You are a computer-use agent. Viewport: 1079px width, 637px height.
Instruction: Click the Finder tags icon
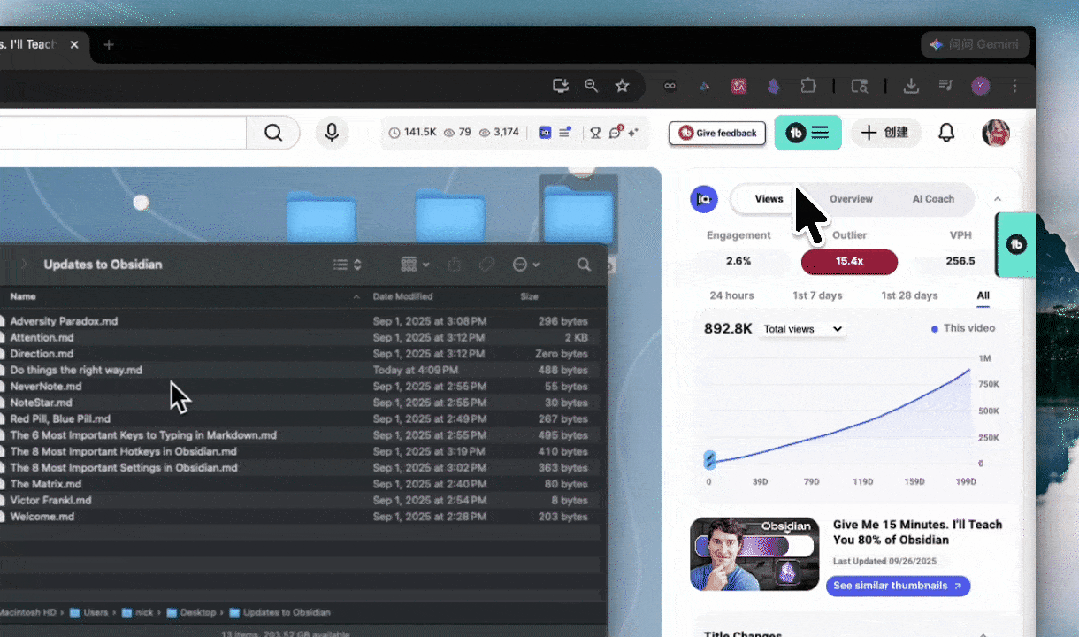pos(487,265)
